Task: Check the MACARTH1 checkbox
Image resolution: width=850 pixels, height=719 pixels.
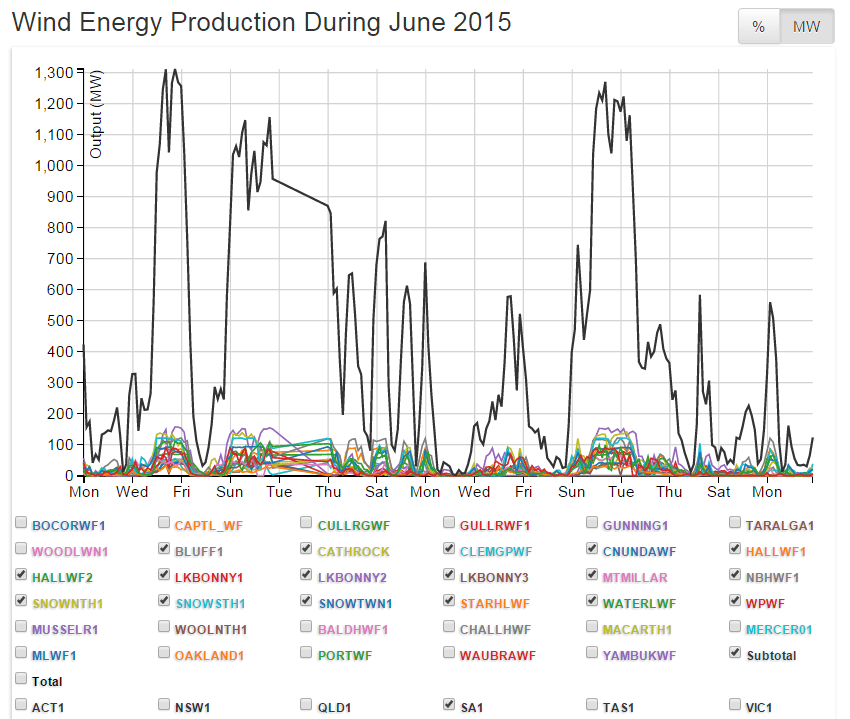Action: coord(591,627)
